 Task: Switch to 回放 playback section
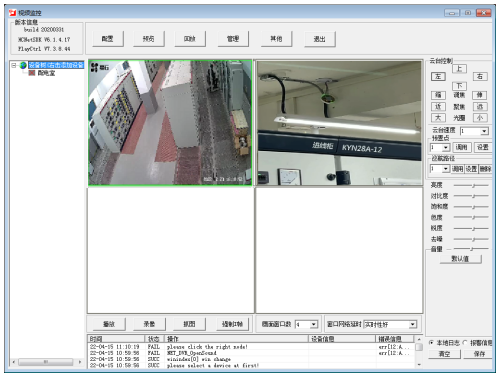pos(190,39)
